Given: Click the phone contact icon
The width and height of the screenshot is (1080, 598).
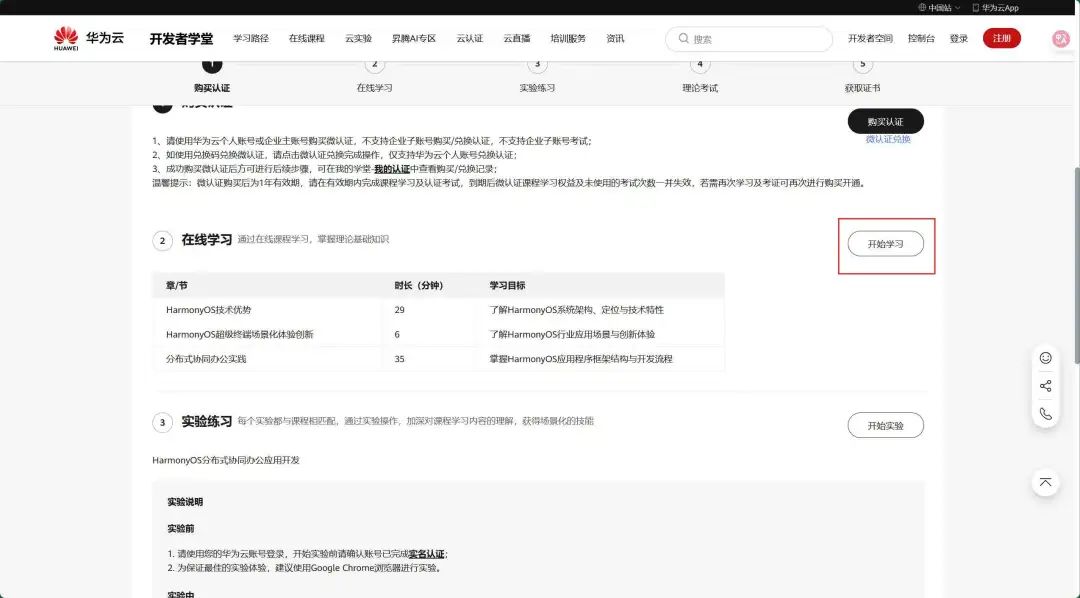Looking at the screenshot, I should tap(1046, 413).
